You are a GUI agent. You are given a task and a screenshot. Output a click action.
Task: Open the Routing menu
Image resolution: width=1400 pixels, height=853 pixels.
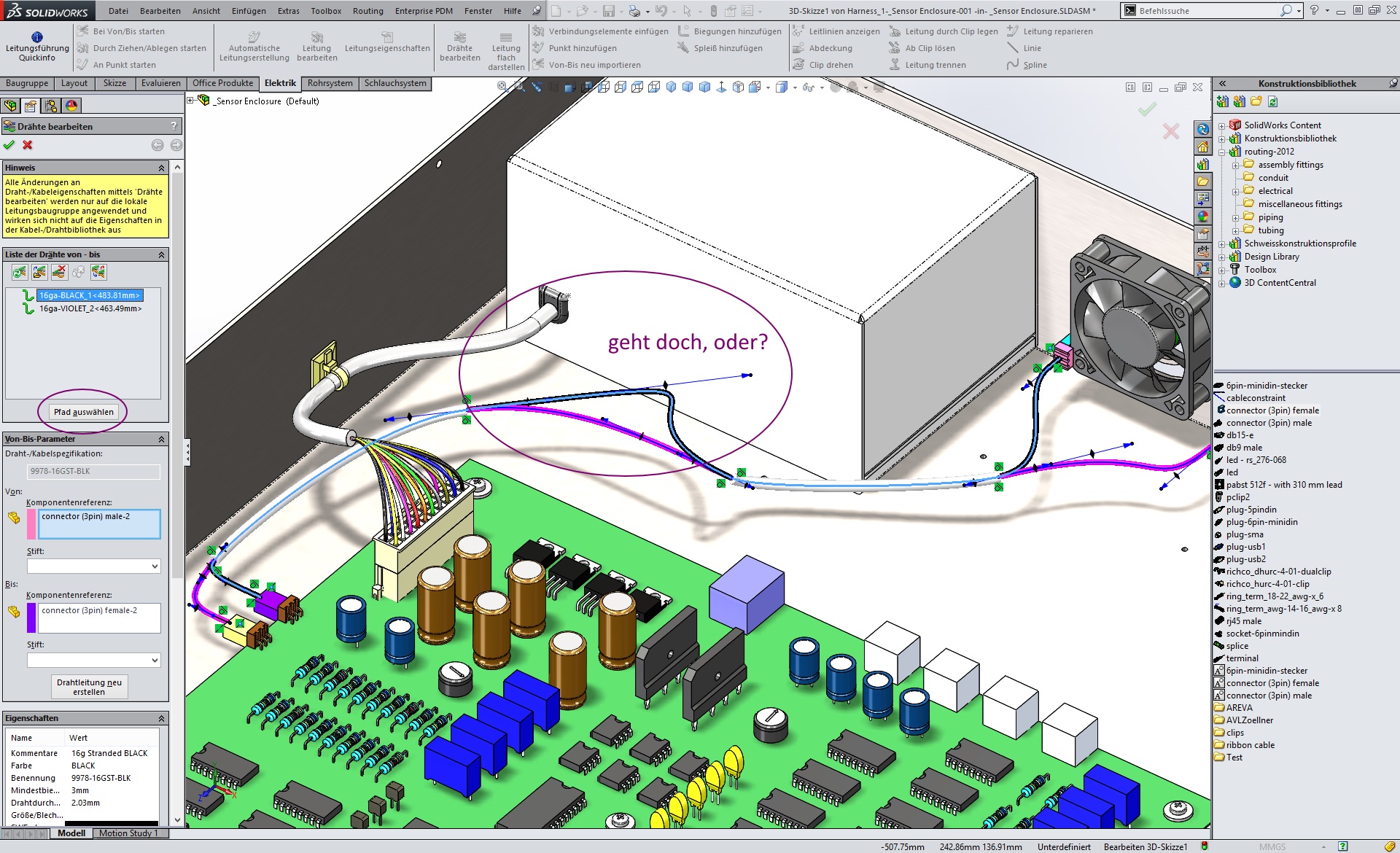pos(367,11)
